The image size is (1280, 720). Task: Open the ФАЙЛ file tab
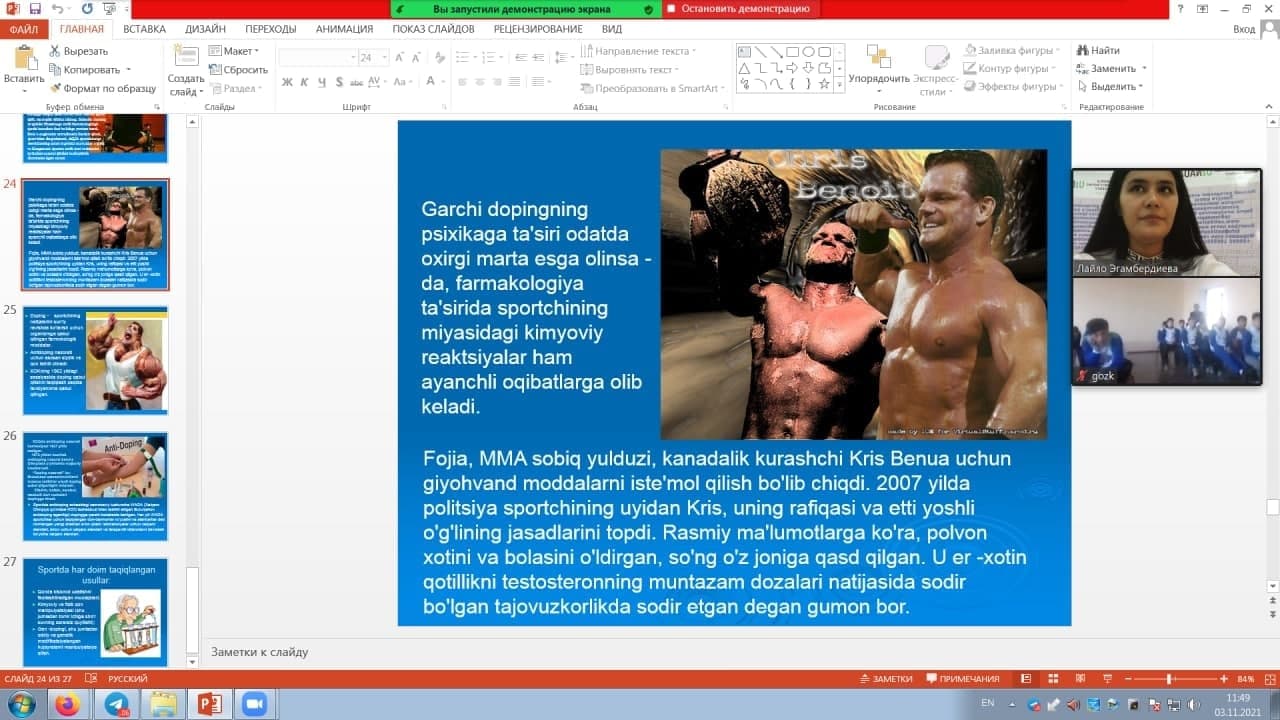pyautogui.click(x=23, y=29)
